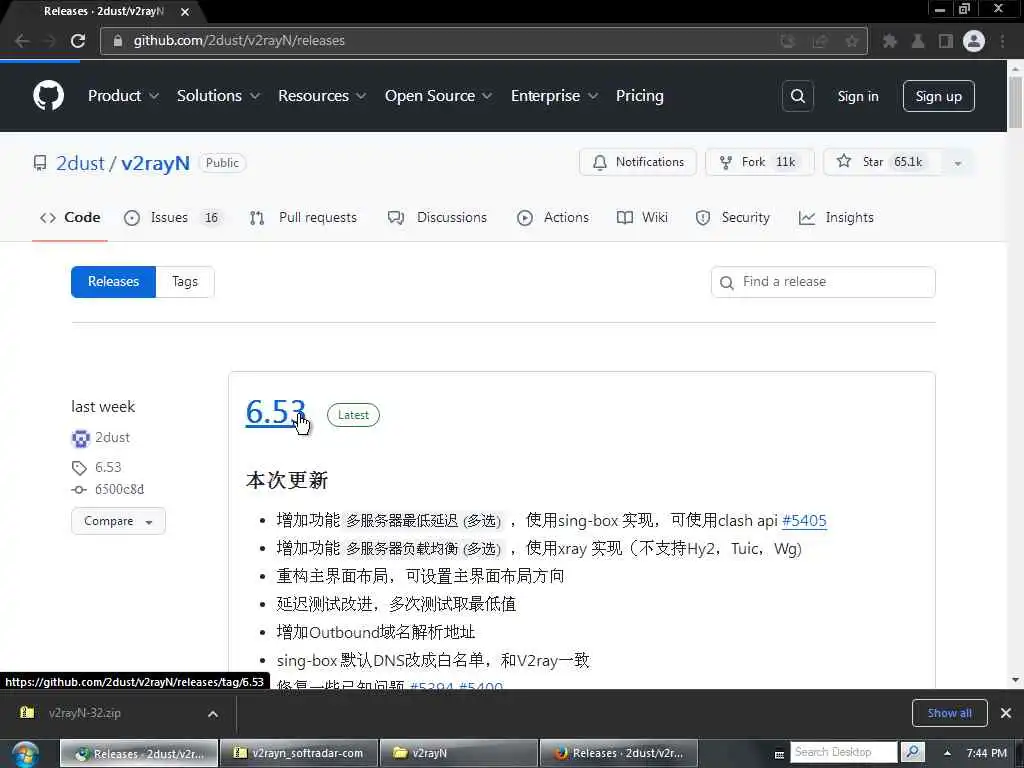The height and width of the screenshot is (768, 1024).
Task: Click the keyboard icon in taskbar
Action: pyautogui.click(x=778, y=754)
